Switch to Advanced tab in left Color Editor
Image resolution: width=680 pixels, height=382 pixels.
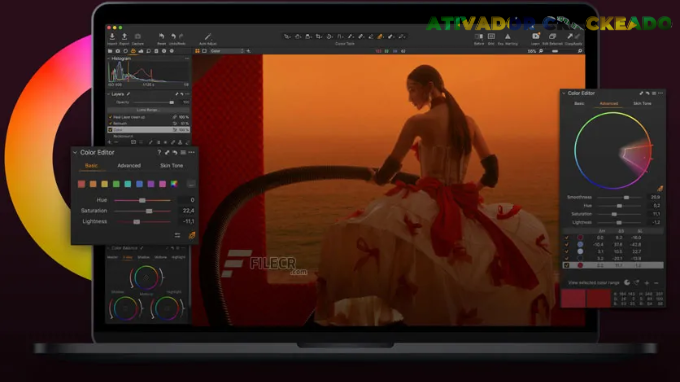tap(129, 166)
